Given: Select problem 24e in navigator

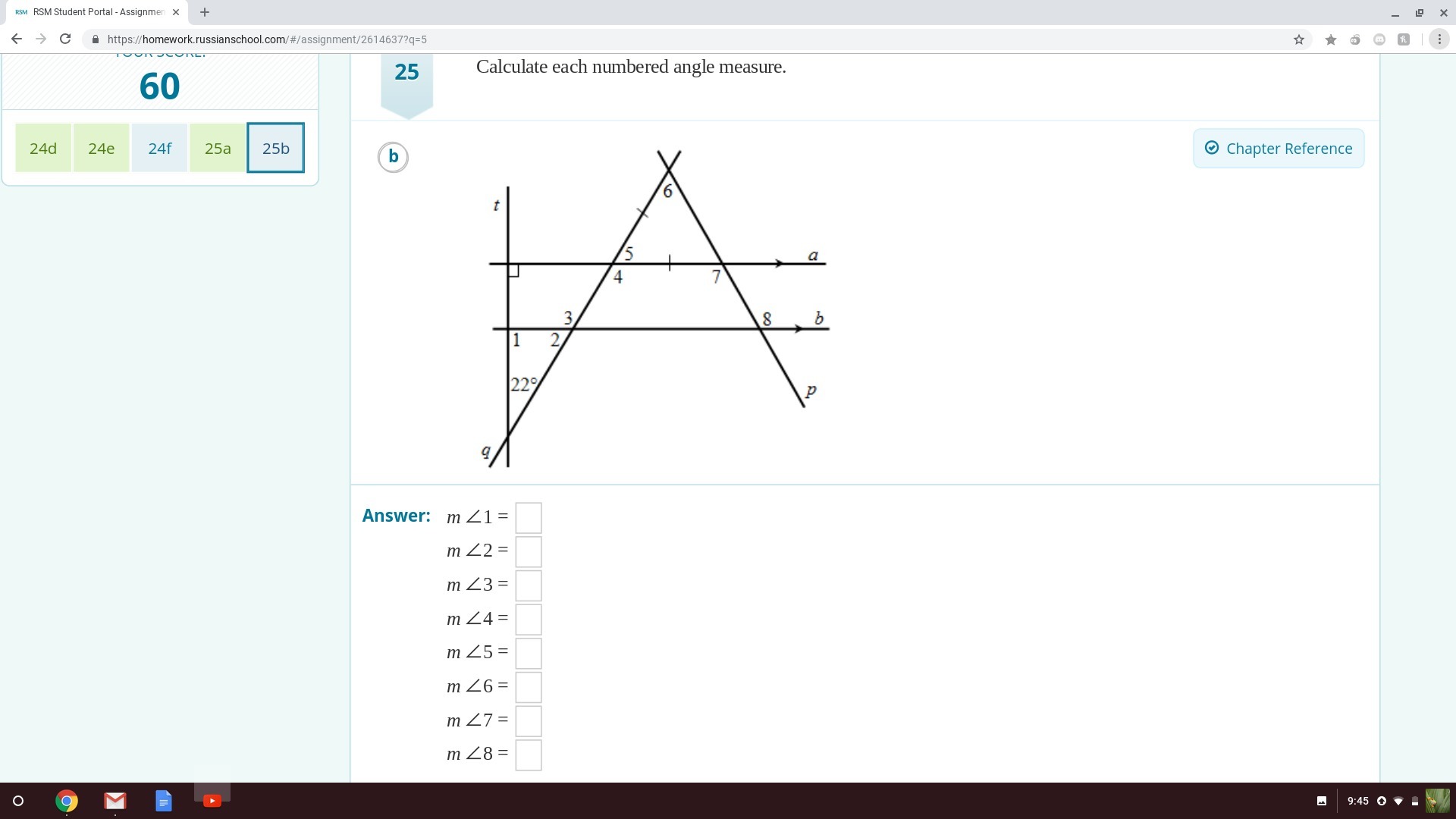Looking at the screenshot, I should 101,148.
